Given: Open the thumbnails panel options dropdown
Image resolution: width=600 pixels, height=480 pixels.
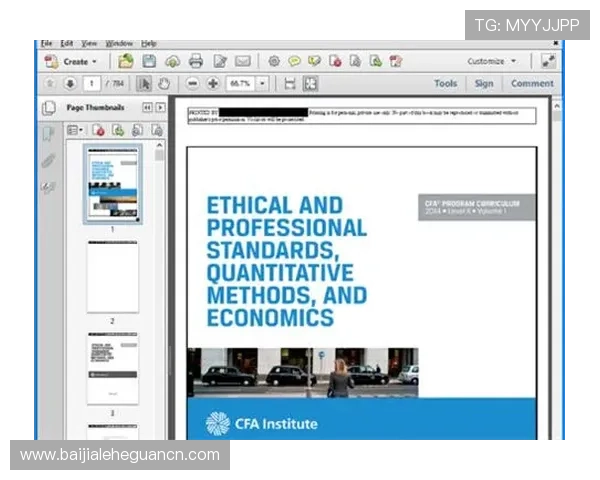Looking at the screenshot, I should 75,131.
